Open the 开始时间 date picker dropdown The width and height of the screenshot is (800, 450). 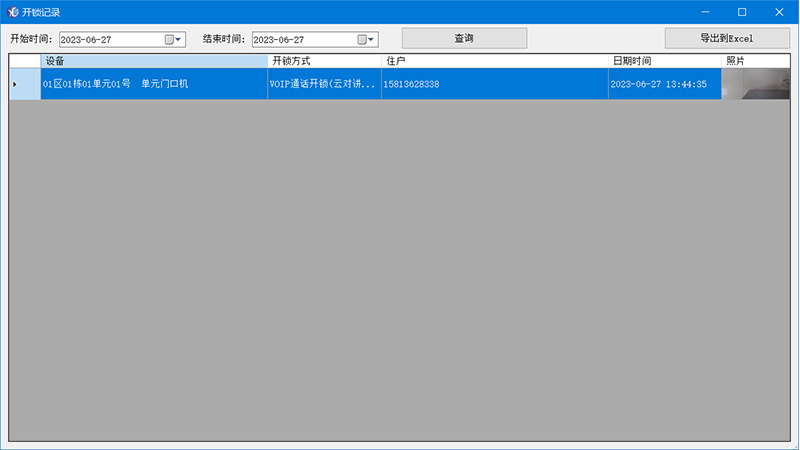click(x=173, y=39)
